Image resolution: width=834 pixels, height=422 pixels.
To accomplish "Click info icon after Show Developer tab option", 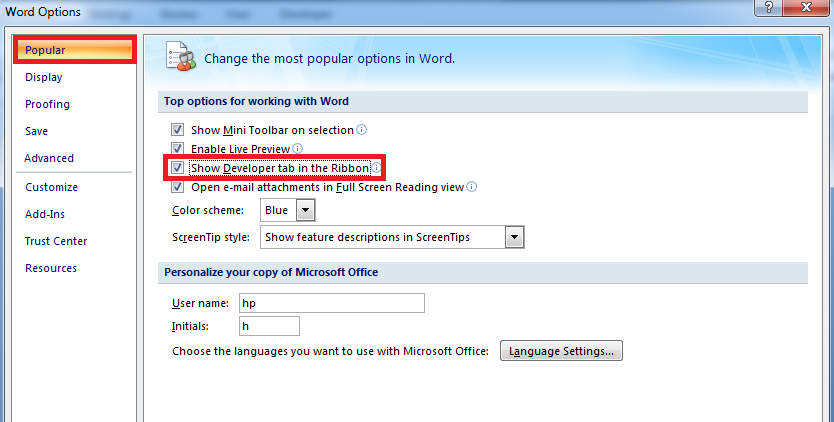I will (x=376, y=168).
